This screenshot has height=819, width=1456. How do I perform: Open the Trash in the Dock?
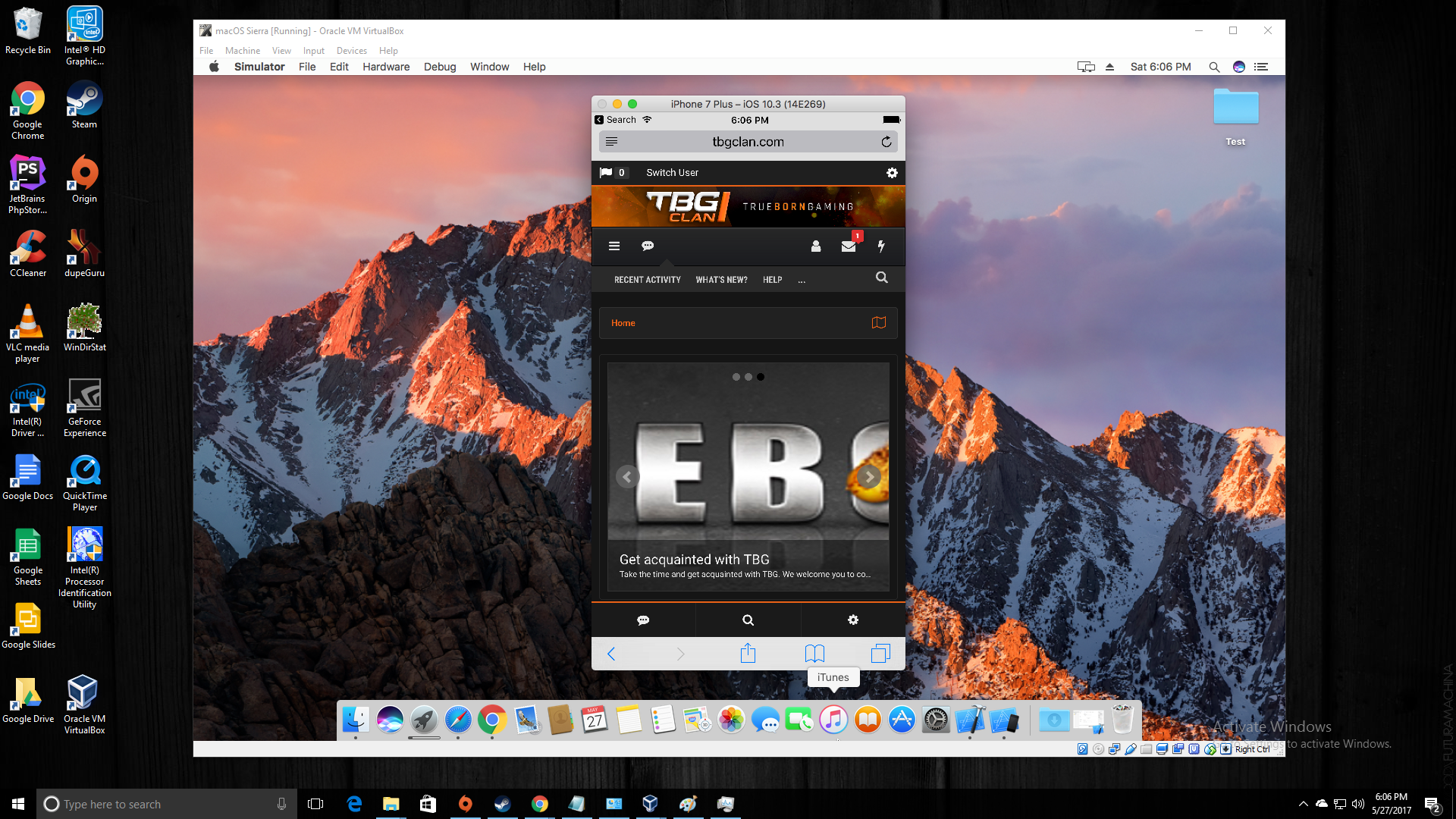(x=1122, y=720)
